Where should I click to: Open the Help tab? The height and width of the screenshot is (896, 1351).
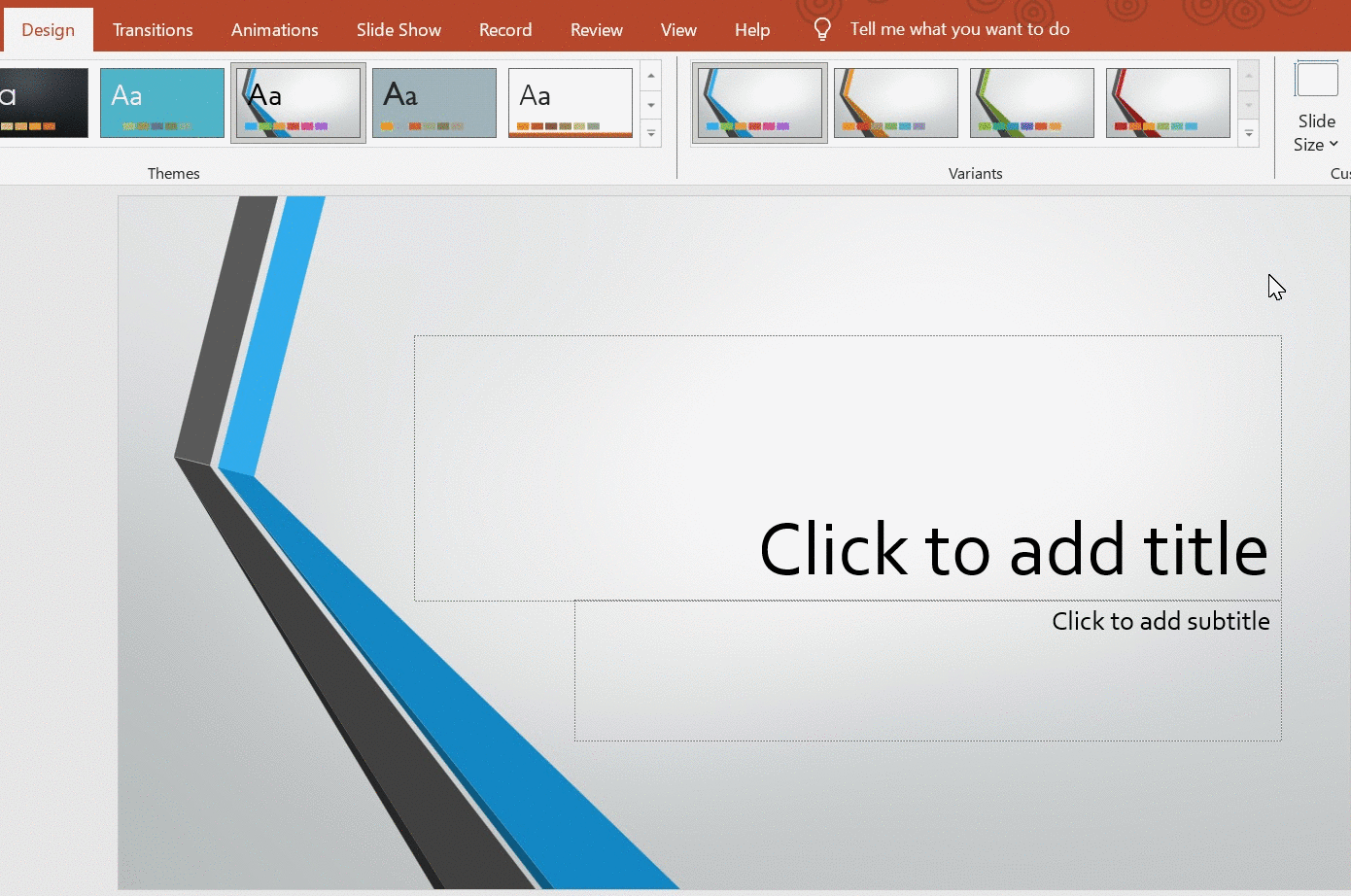click(752, 30)
